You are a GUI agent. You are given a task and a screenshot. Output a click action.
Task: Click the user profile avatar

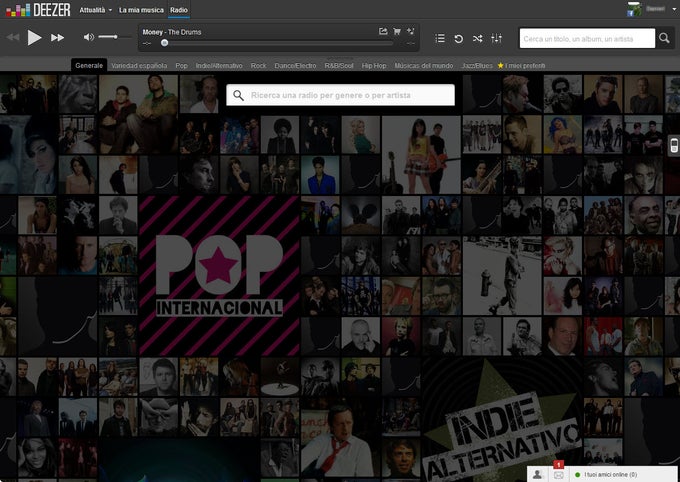(634, 9)
